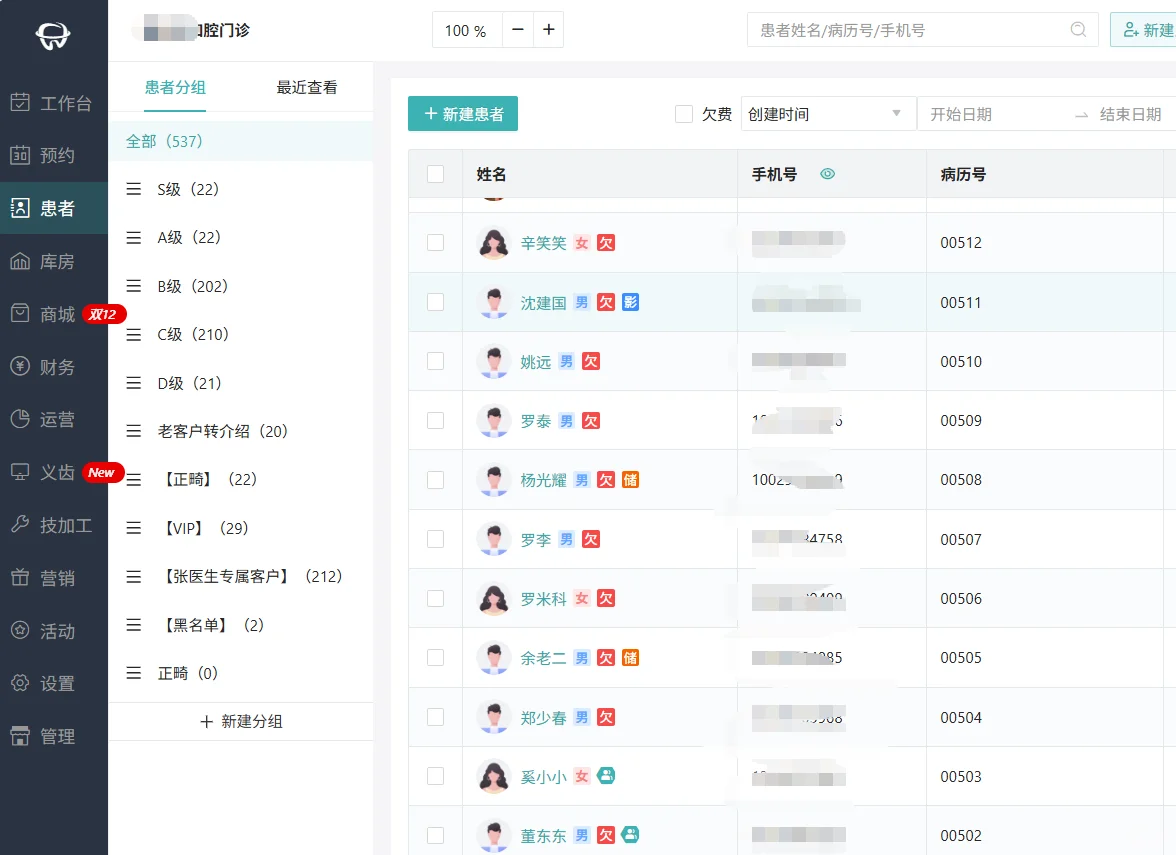Screen dimensions: 1176x855
Task: Open the 义齿 denture monitor icon
Action: click(20, 472)
